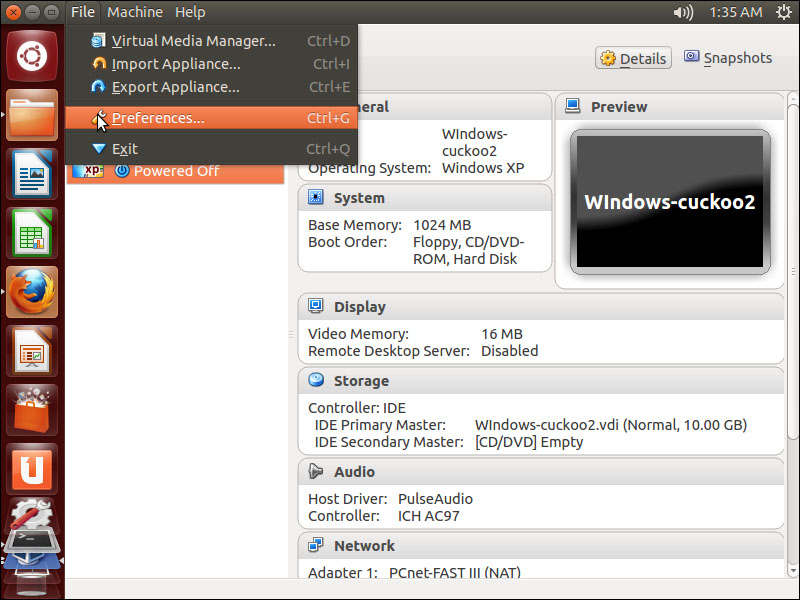This screenshot has height=600, width=800.
Task: Click the Import Appliance arrow icon
Action: pyautogui.click(x=99, y=63)
